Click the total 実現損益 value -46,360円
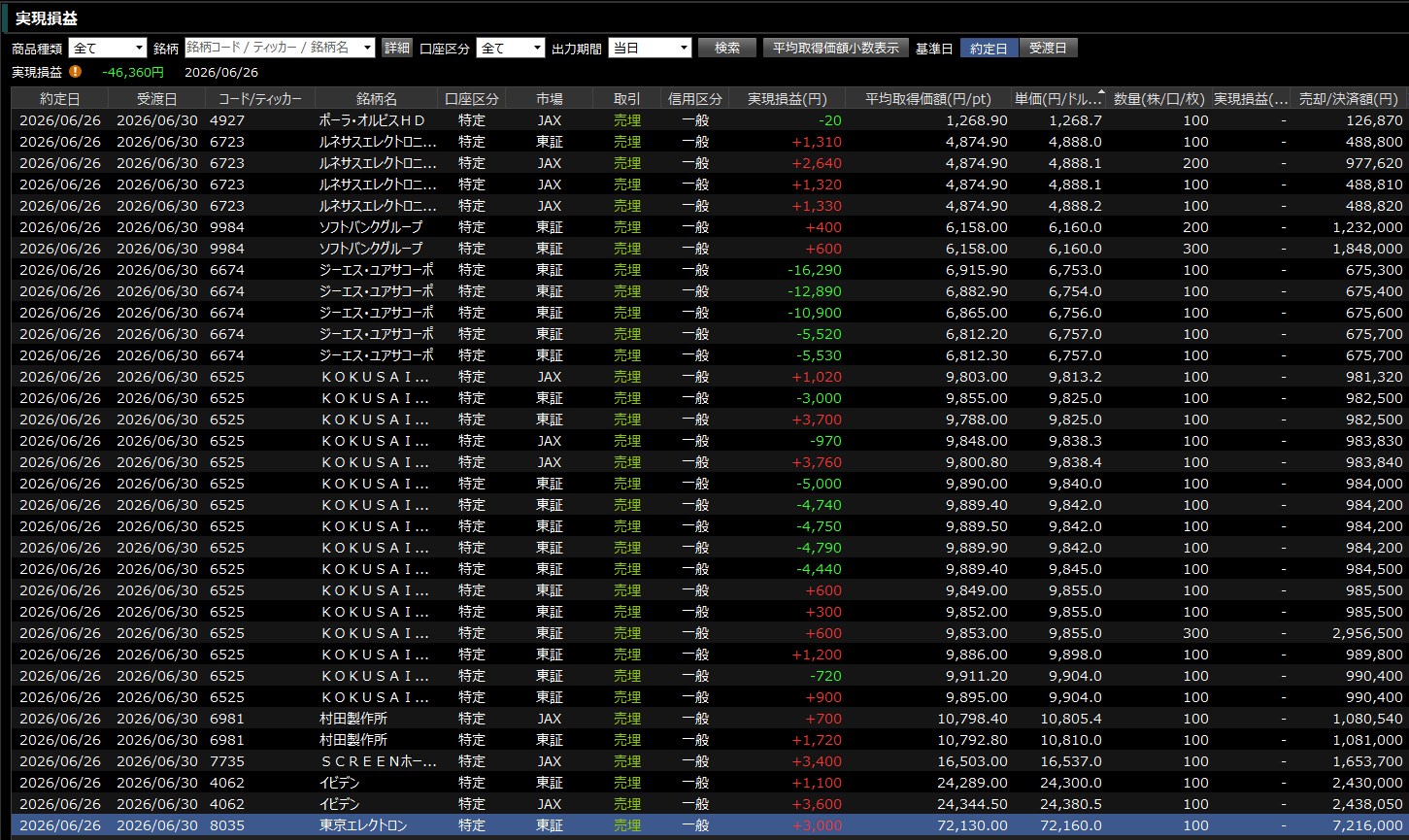 tap(133, 72)
